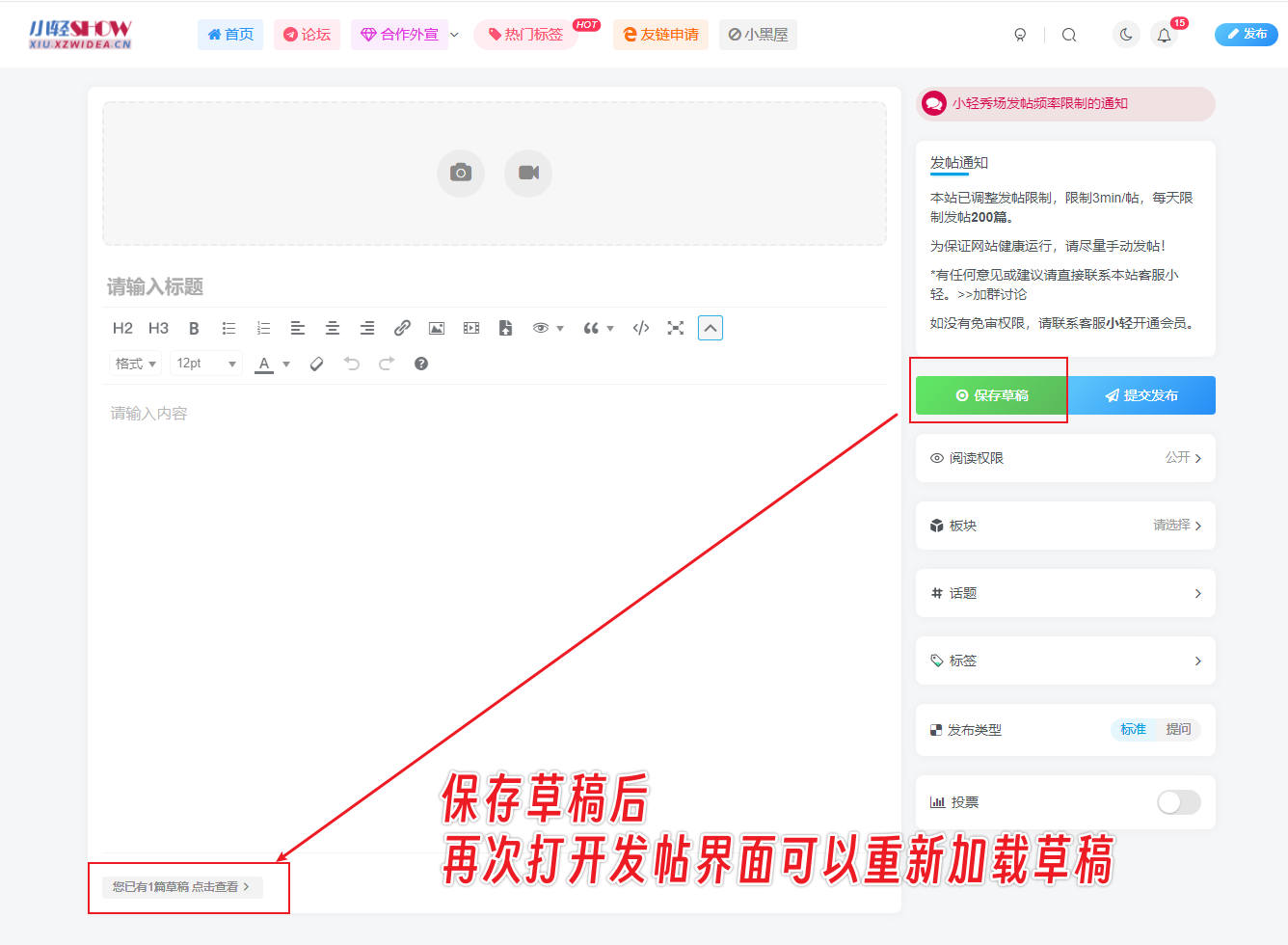Screen dimensions: 1288x945
Task: Switch to dark mode using the moon icon
Action: coord(1125,34)
